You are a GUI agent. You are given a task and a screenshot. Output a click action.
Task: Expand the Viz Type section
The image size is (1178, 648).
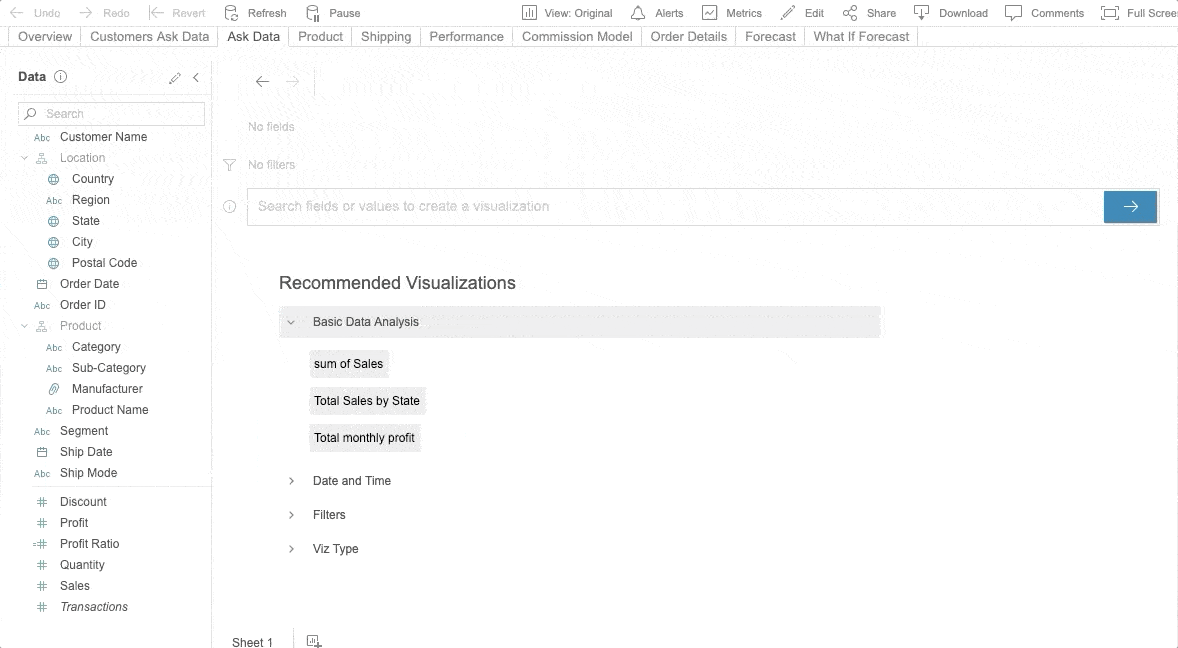(x=291, y=548)
